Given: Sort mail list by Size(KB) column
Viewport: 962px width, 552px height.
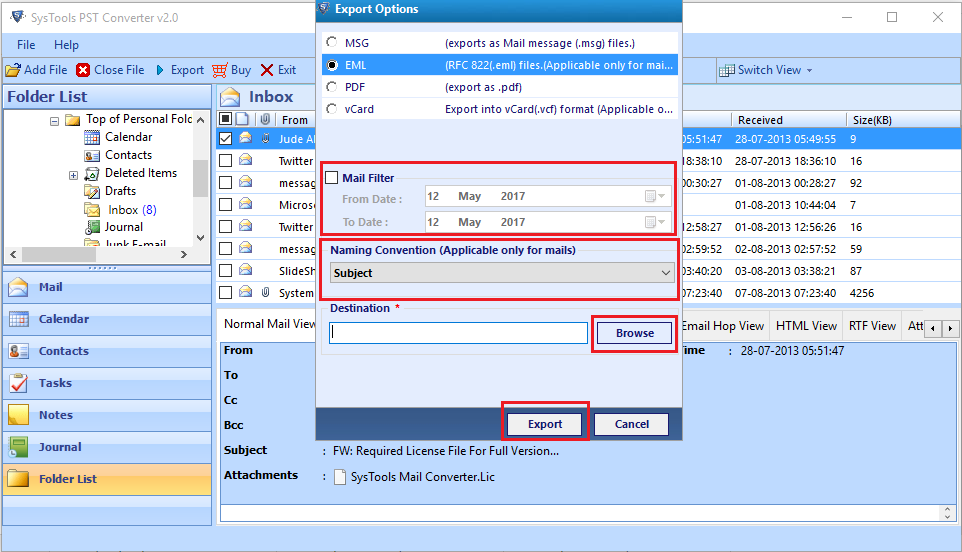Looking at the screenshot, I should tap(903, 120).
